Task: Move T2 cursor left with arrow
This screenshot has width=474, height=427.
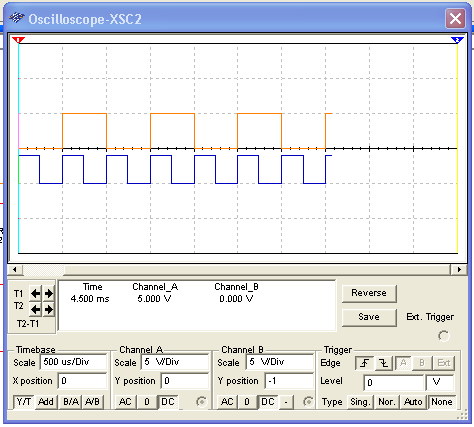Action: (x=36, y=310)
